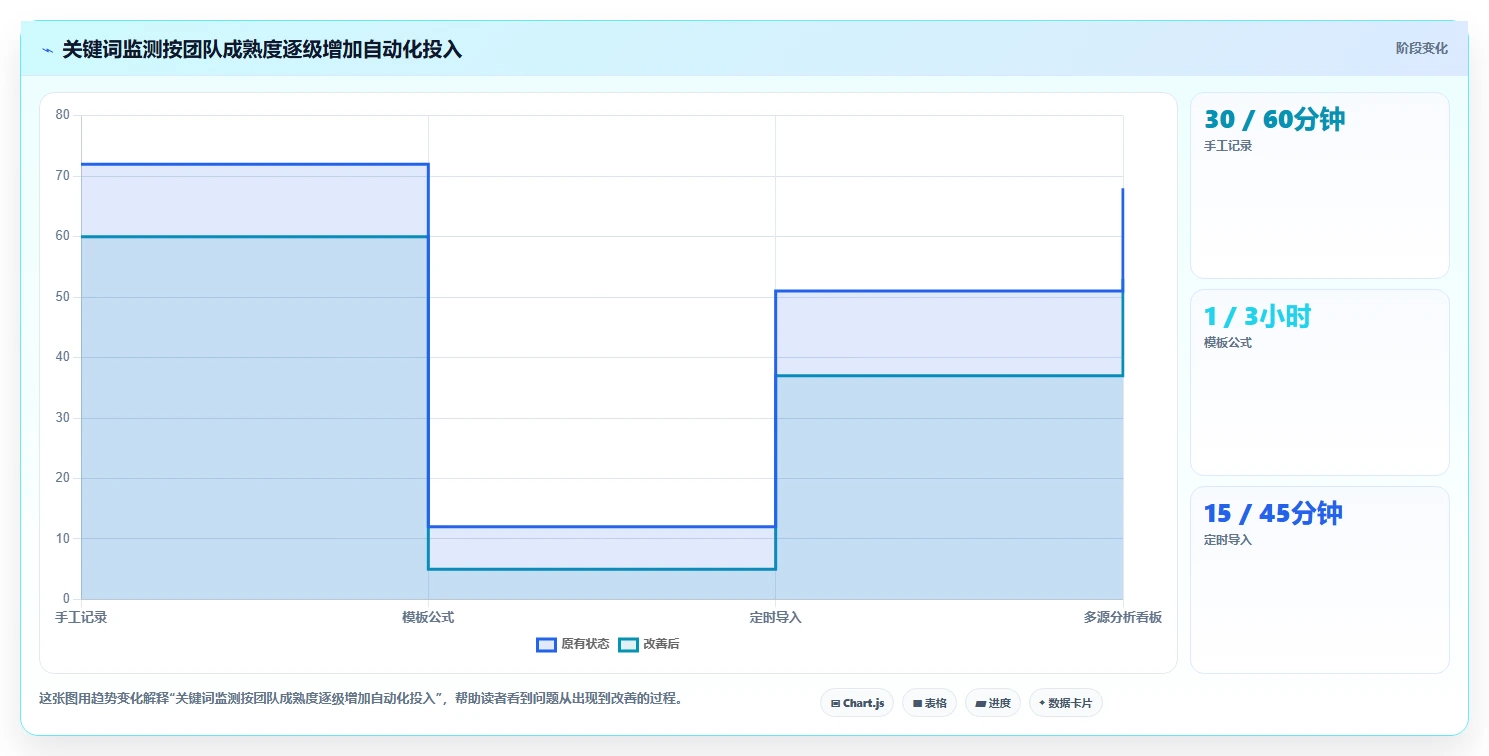Select the 表格 tag chip
The width and height of the screenshot is (1489, 756).
click(x=929, y=703)
